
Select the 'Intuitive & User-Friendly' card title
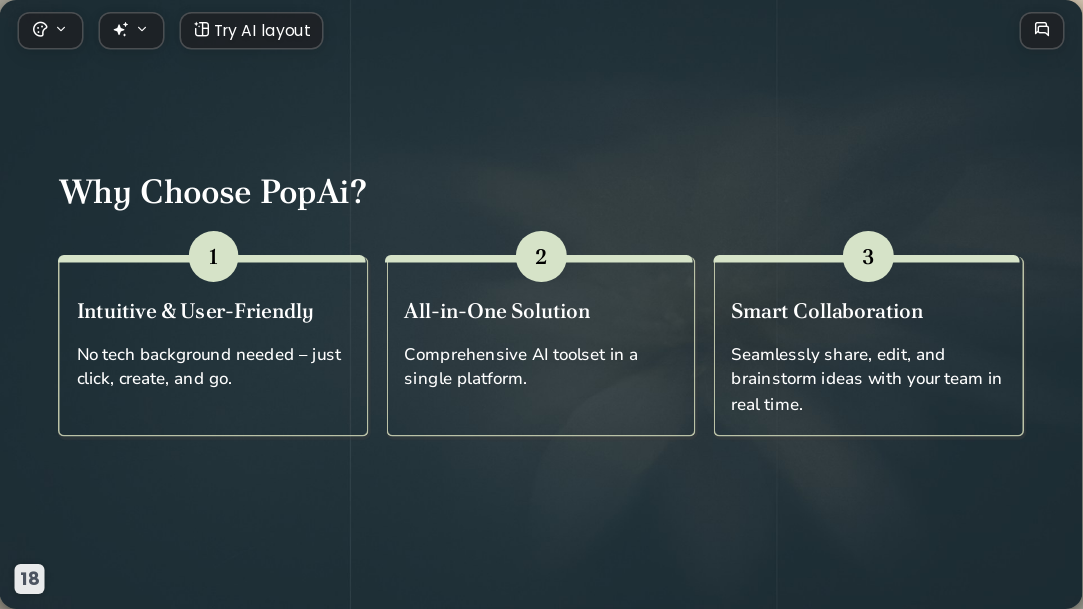(x=195, y=311)
